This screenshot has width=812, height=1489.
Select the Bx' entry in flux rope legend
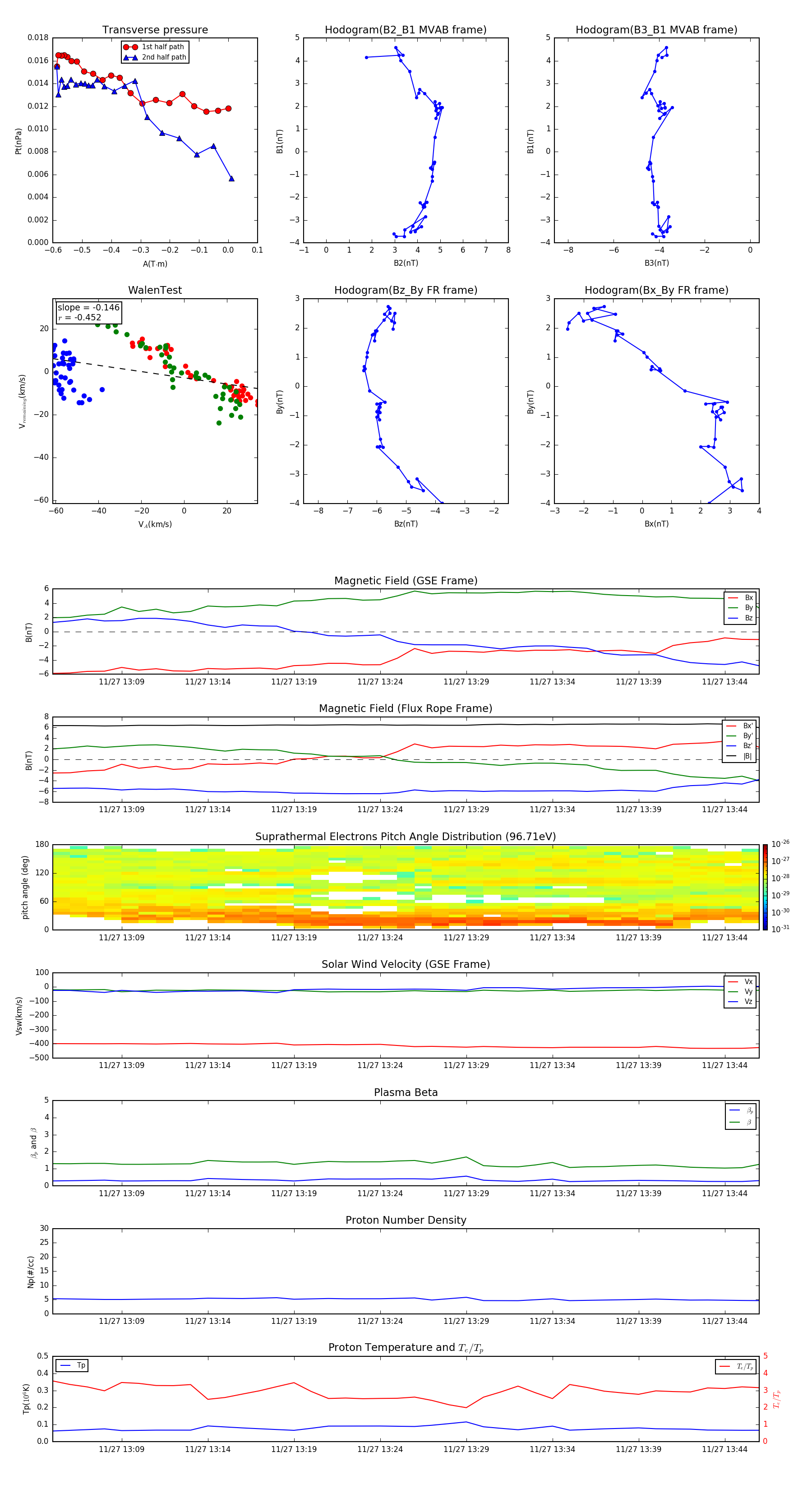740,726
